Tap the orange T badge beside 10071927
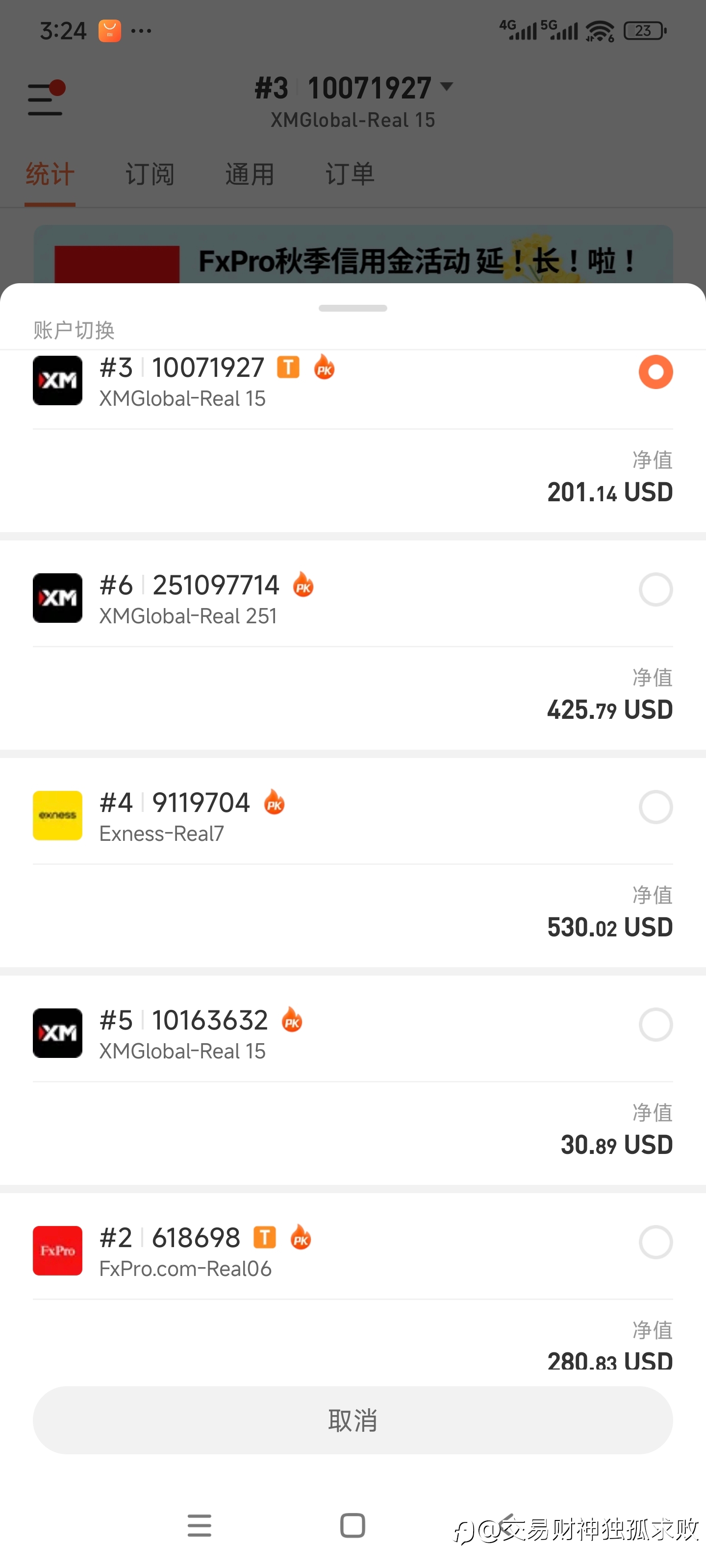The width and height of the screenshot is (706, 1568). tap(288, 367)
